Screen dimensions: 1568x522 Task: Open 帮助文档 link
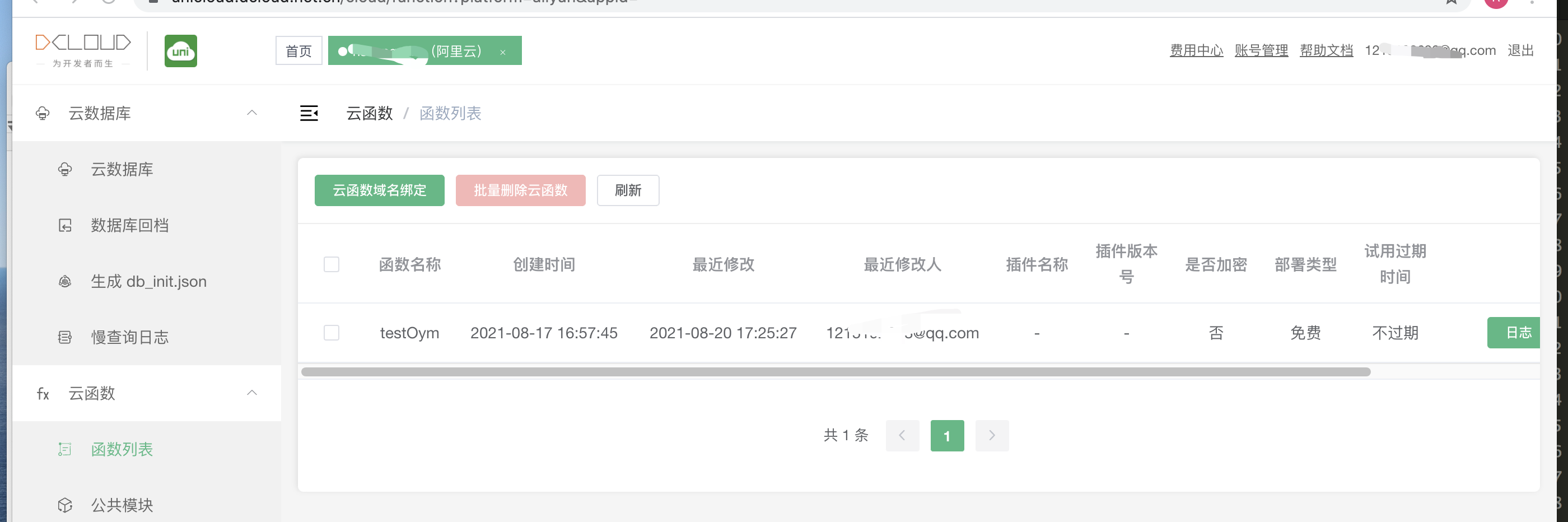coord(1326,50)
